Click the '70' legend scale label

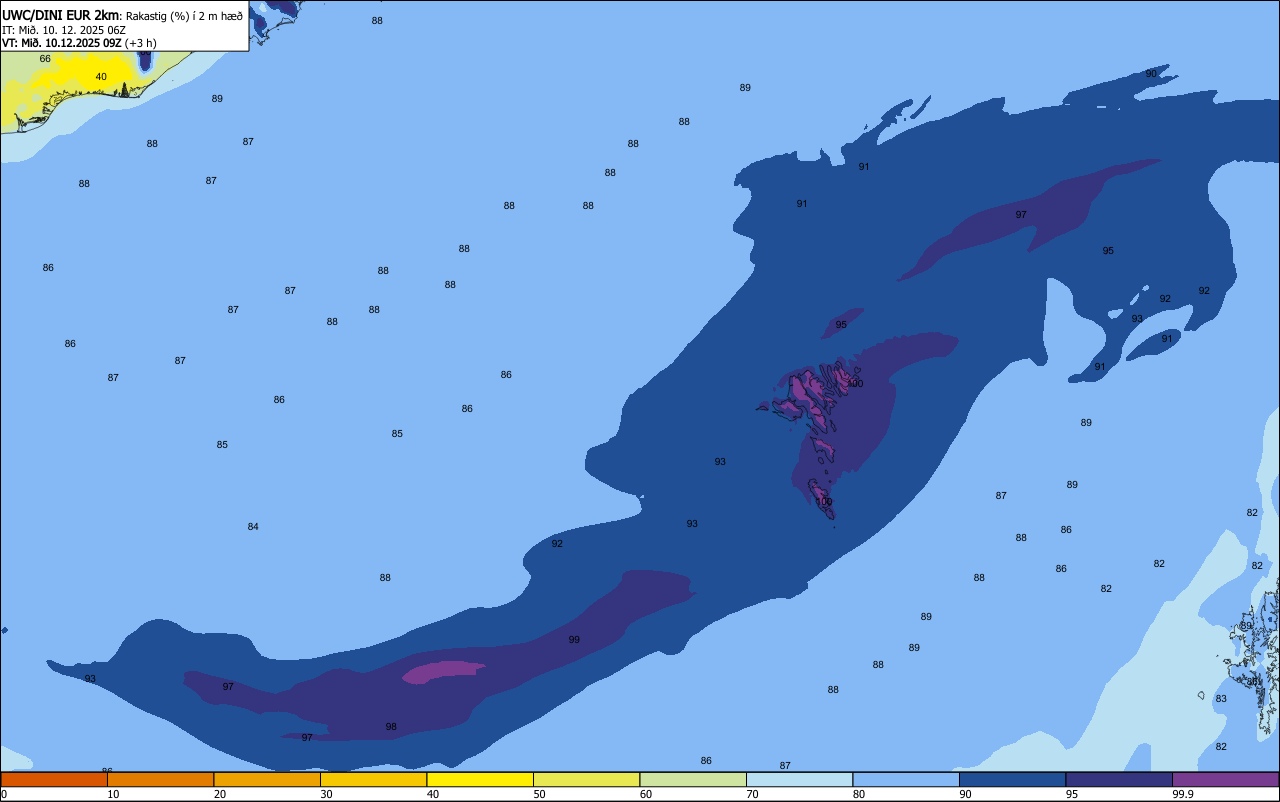pyautogui.click(x=752, y=794)
